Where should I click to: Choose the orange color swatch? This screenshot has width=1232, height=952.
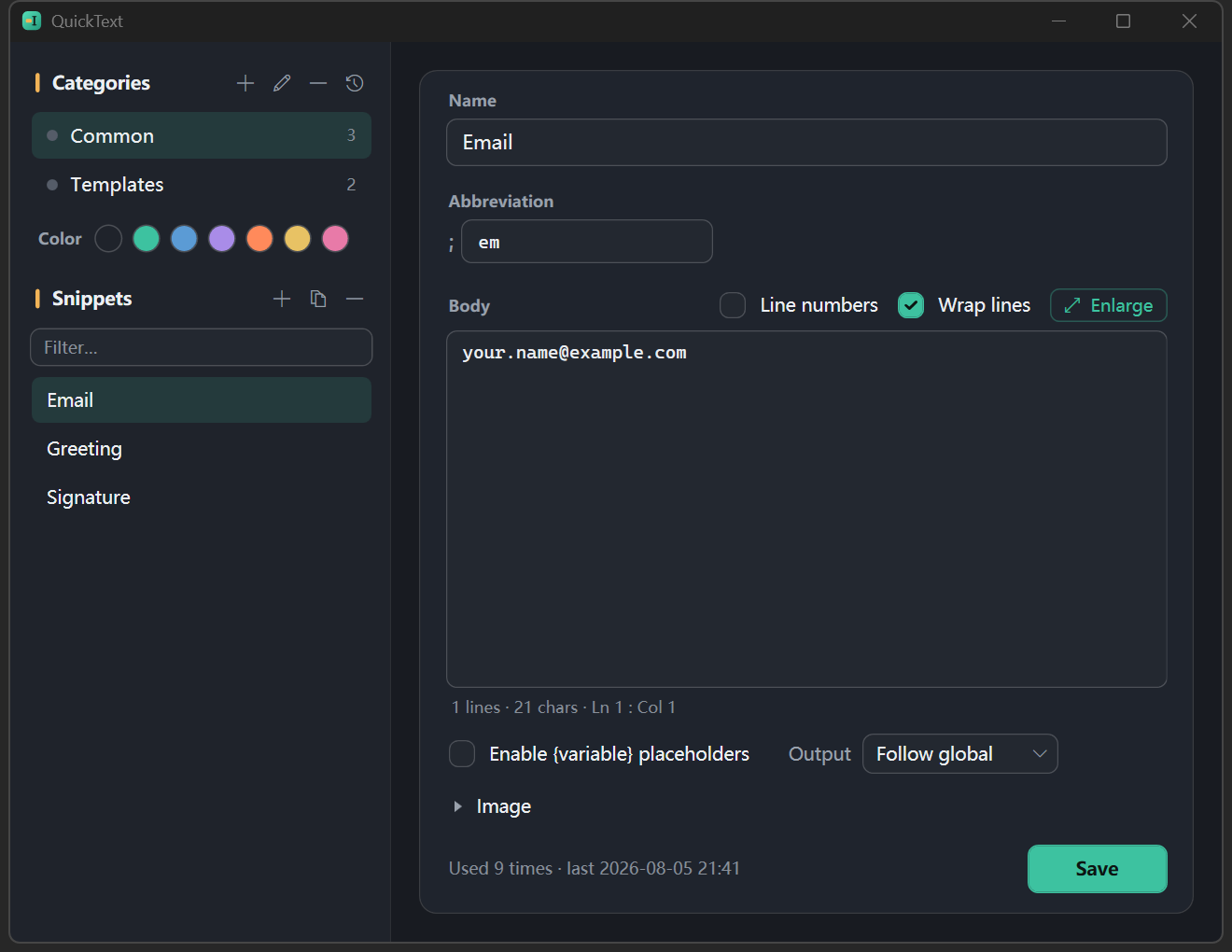[x=259, y=239]
